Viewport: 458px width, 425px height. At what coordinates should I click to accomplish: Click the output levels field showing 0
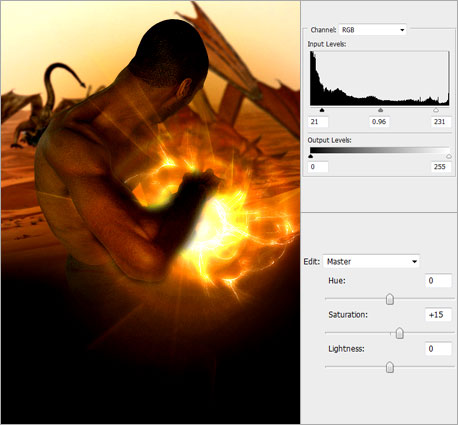pos(318,167)
